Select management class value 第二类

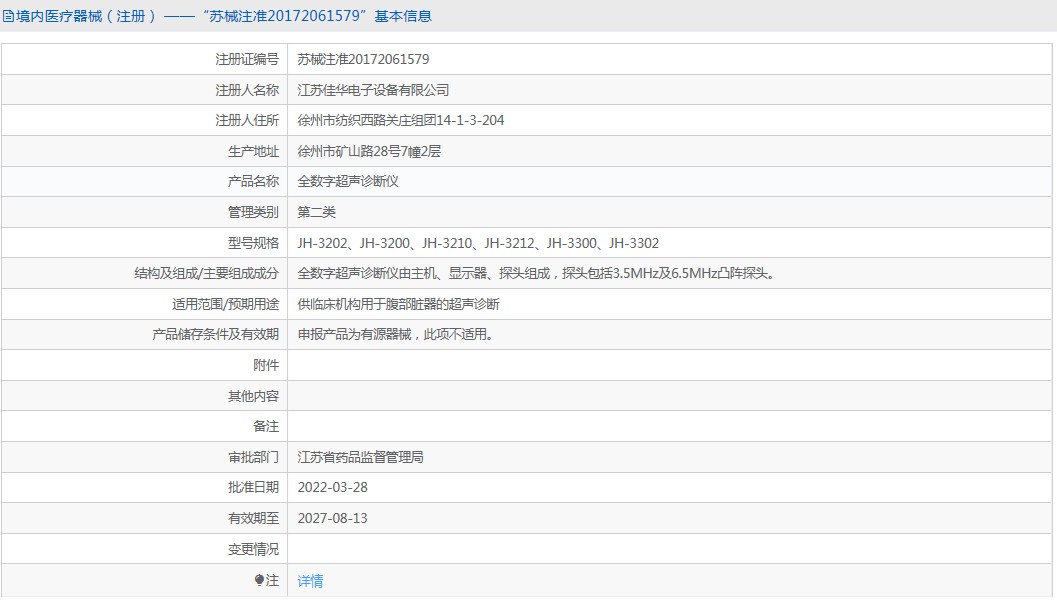[317, 212]
